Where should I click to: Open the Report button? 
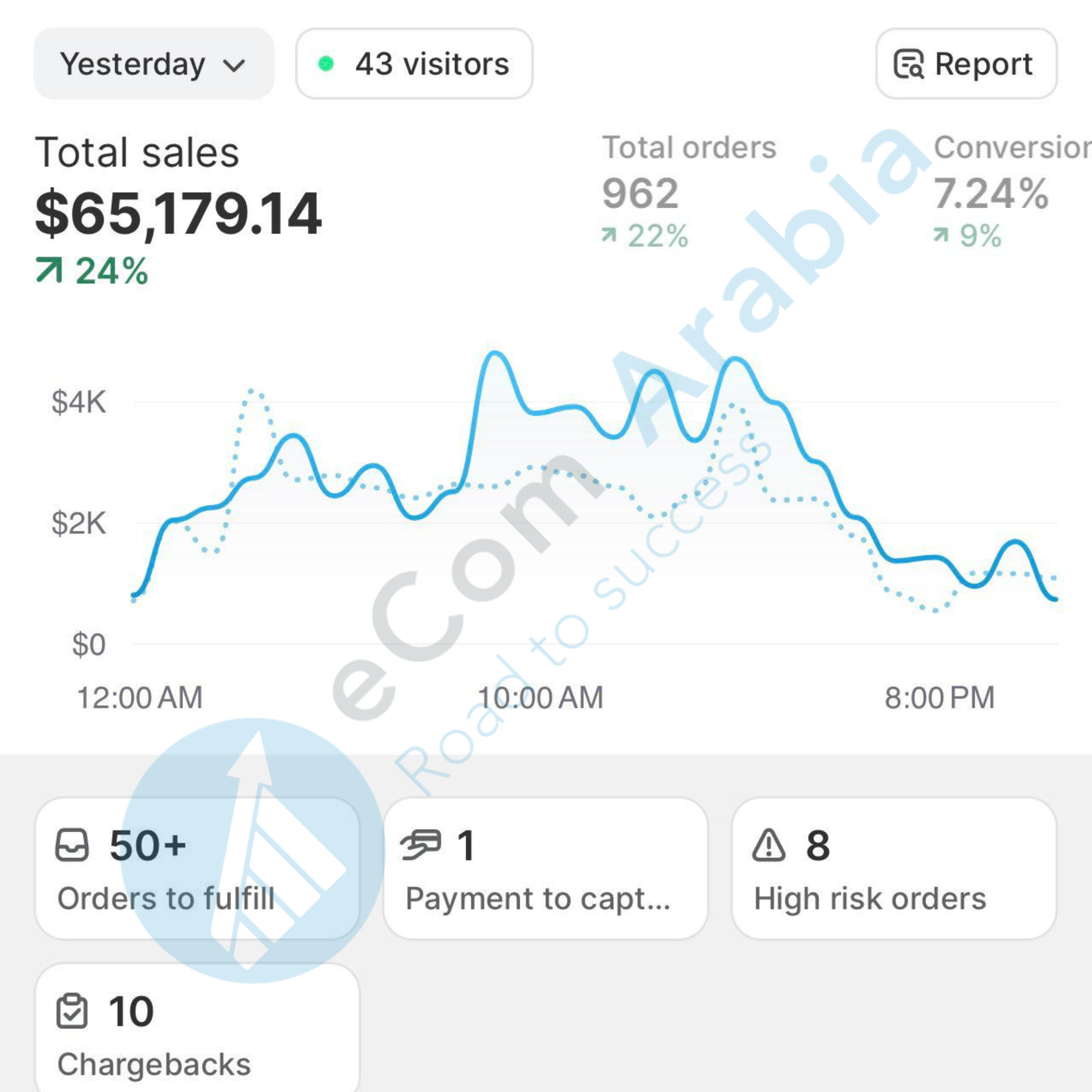pyautogui.click(x=966, y=64)
